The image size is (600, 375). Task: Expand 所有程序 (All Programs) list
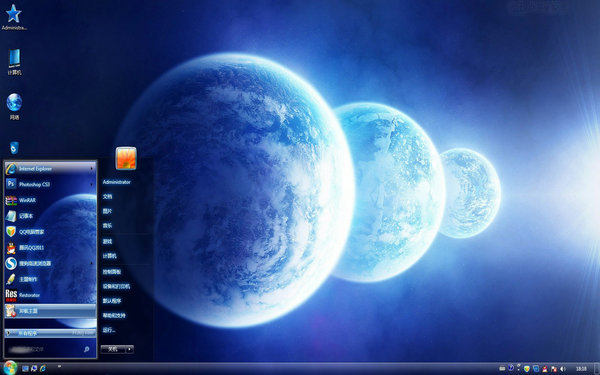point(50,333)
